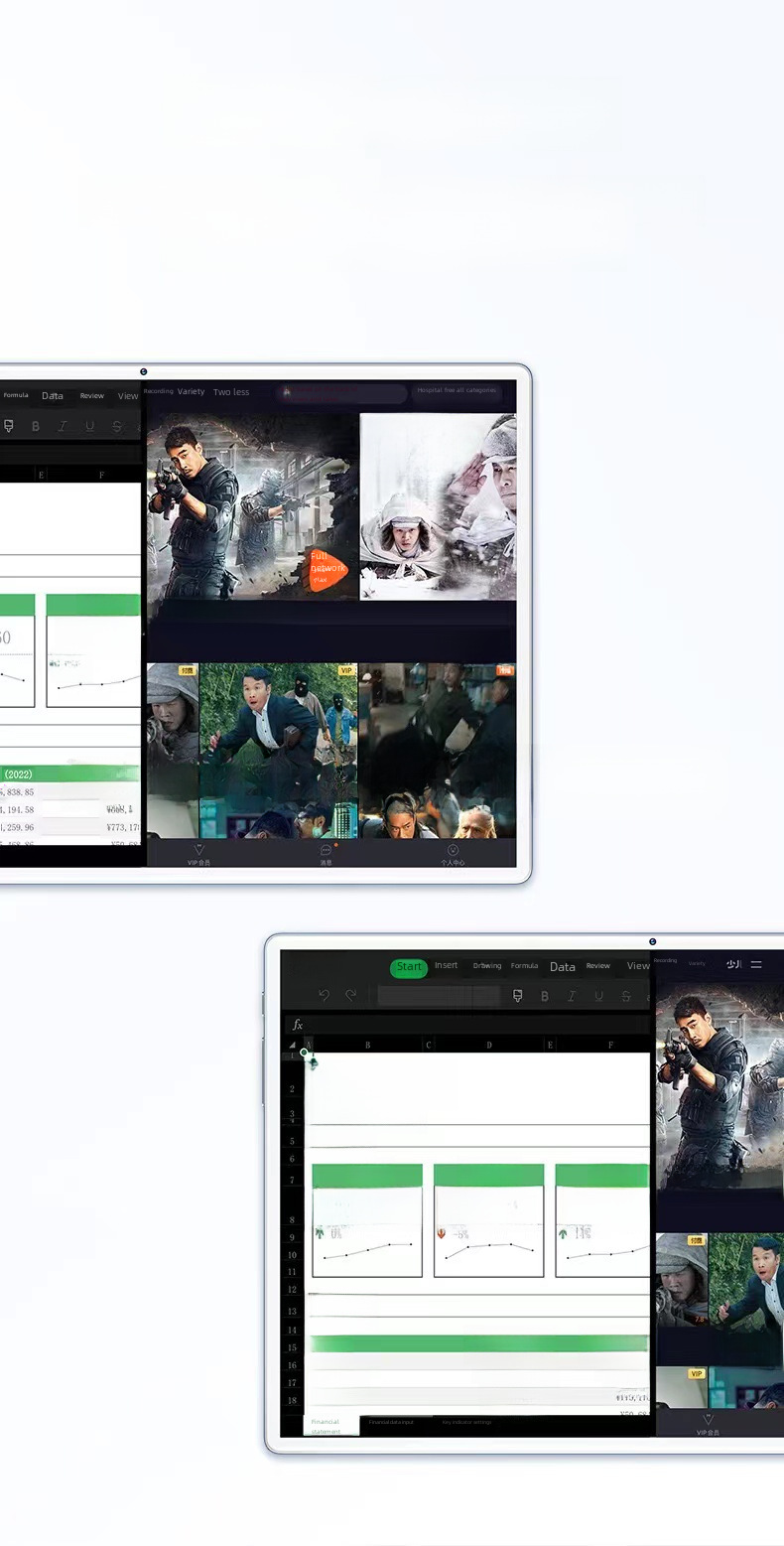Click the (2022) green header row

69,773
